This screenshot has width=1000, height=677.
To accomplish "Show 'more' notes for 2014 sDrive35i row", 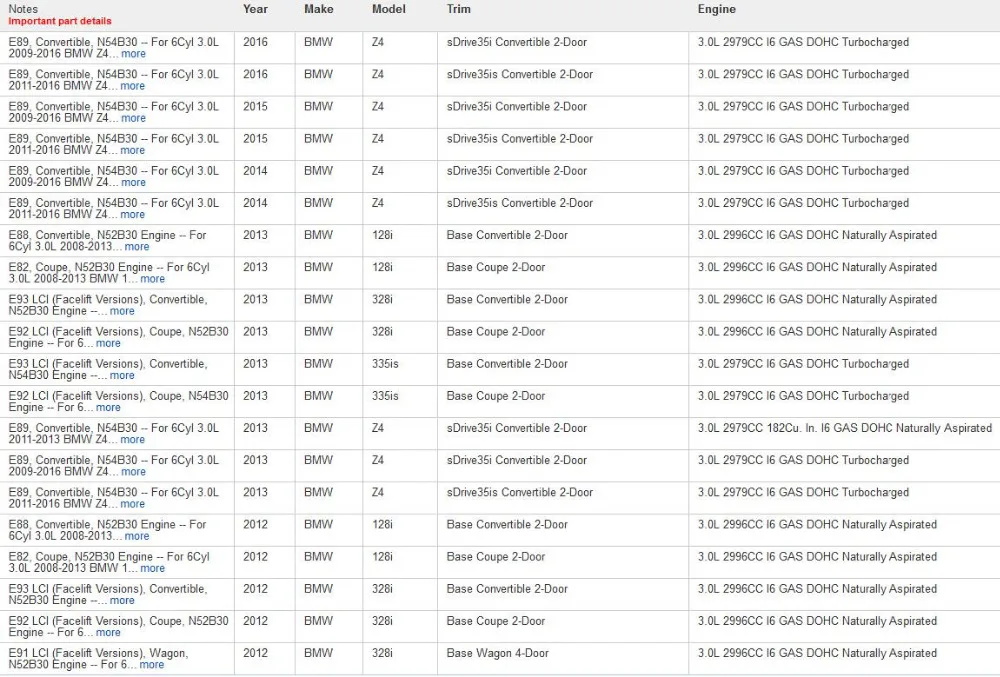I will [133, 182].
